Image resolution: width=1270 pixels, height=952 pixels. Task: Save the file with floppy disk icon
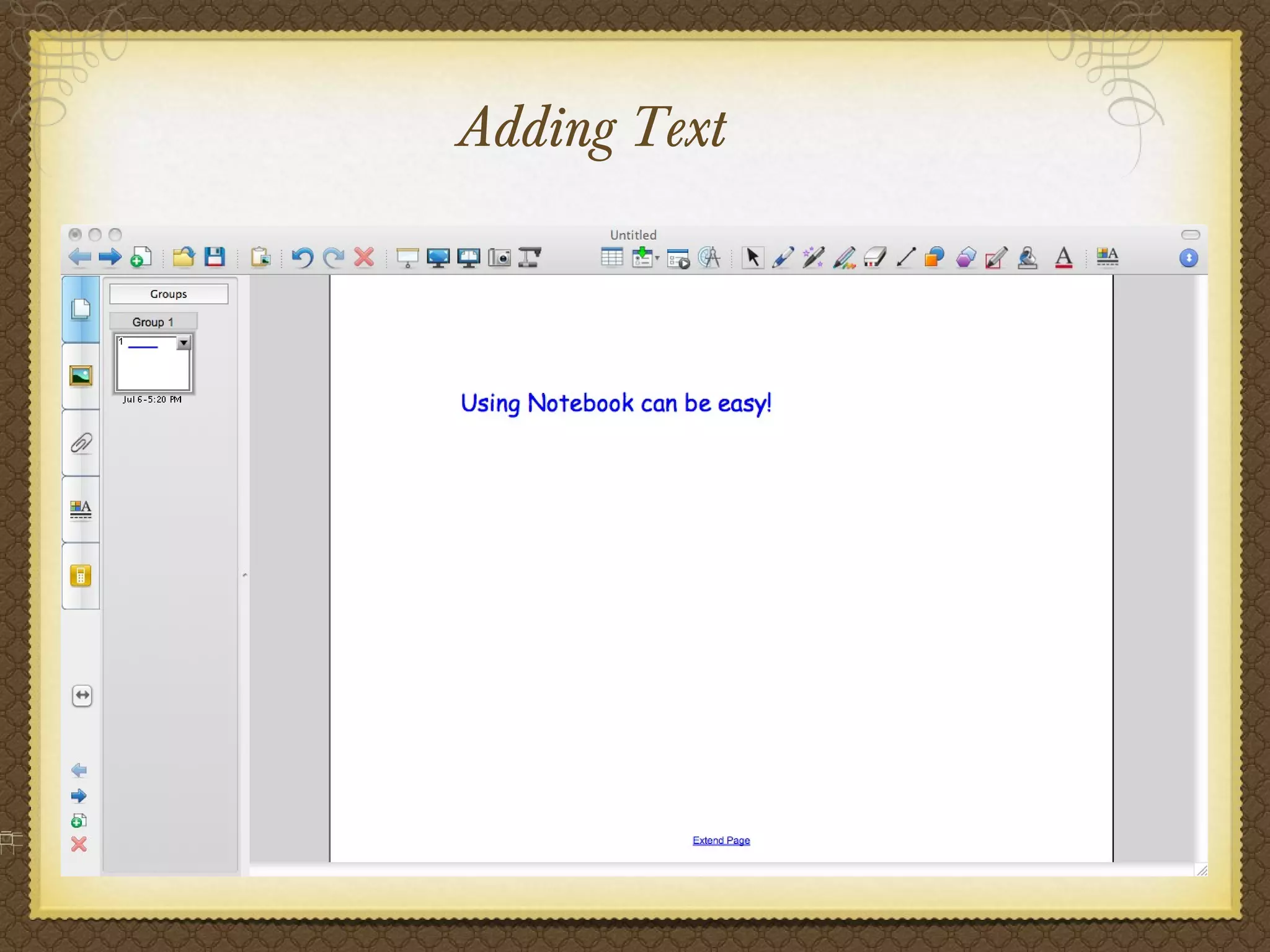pyautogui.click(x=215, y=257)
